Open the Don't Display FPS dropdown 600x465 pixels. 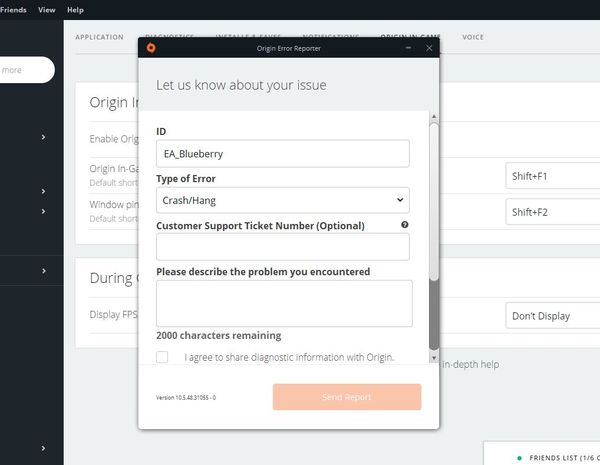point(553,316)
